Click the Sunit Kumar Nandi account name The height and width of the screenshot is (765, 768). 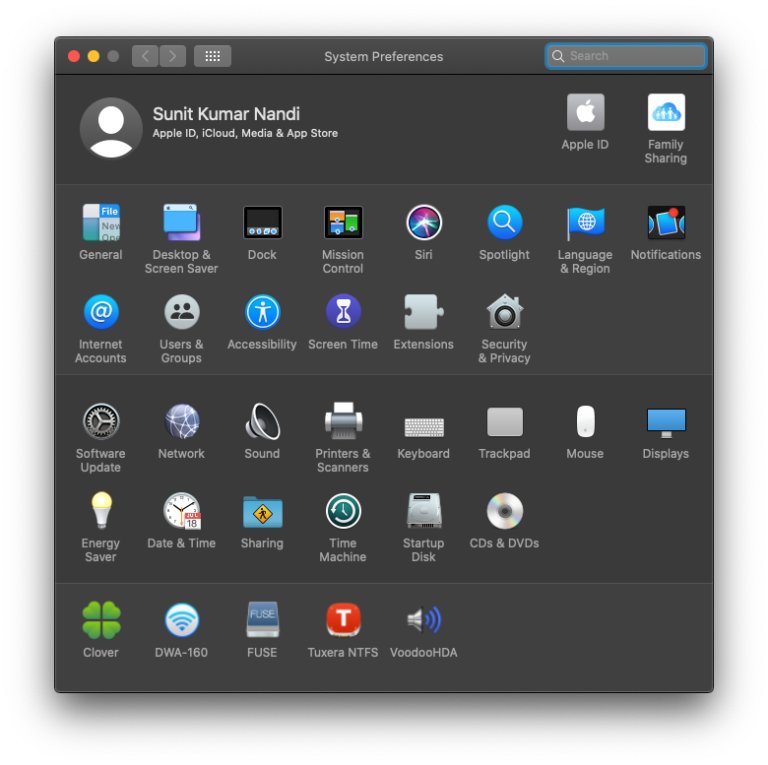point(226,114)
